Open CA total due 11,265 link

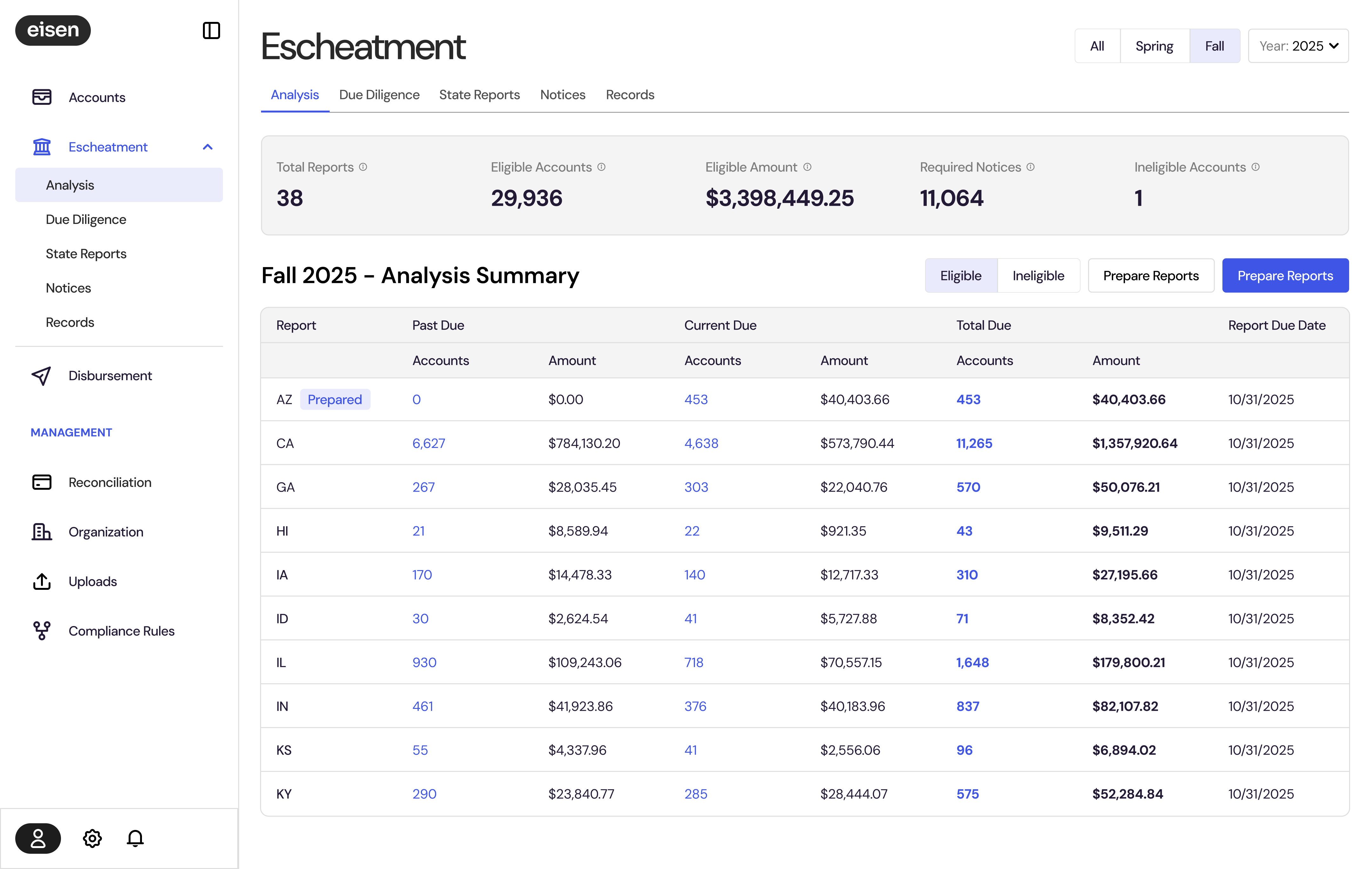point(974,443)
